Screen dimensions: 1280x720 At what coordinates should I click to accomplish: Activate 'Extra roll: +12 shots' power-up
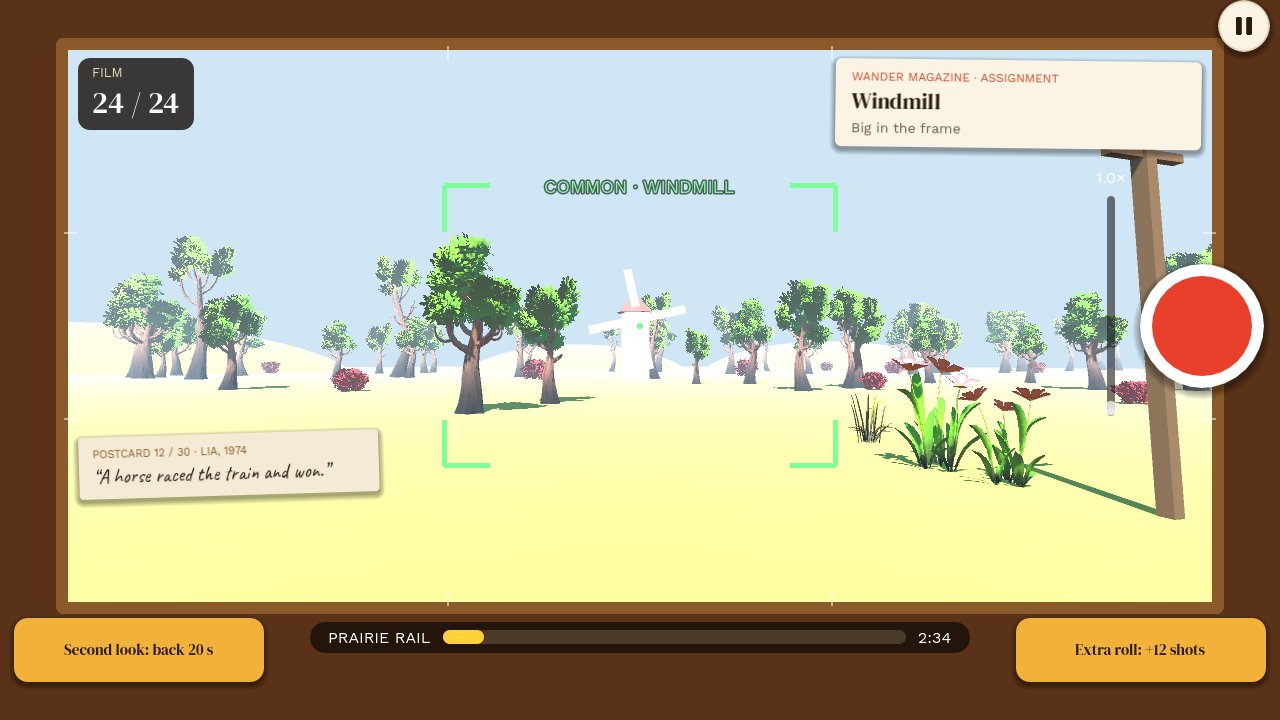tap(1141, 650)
